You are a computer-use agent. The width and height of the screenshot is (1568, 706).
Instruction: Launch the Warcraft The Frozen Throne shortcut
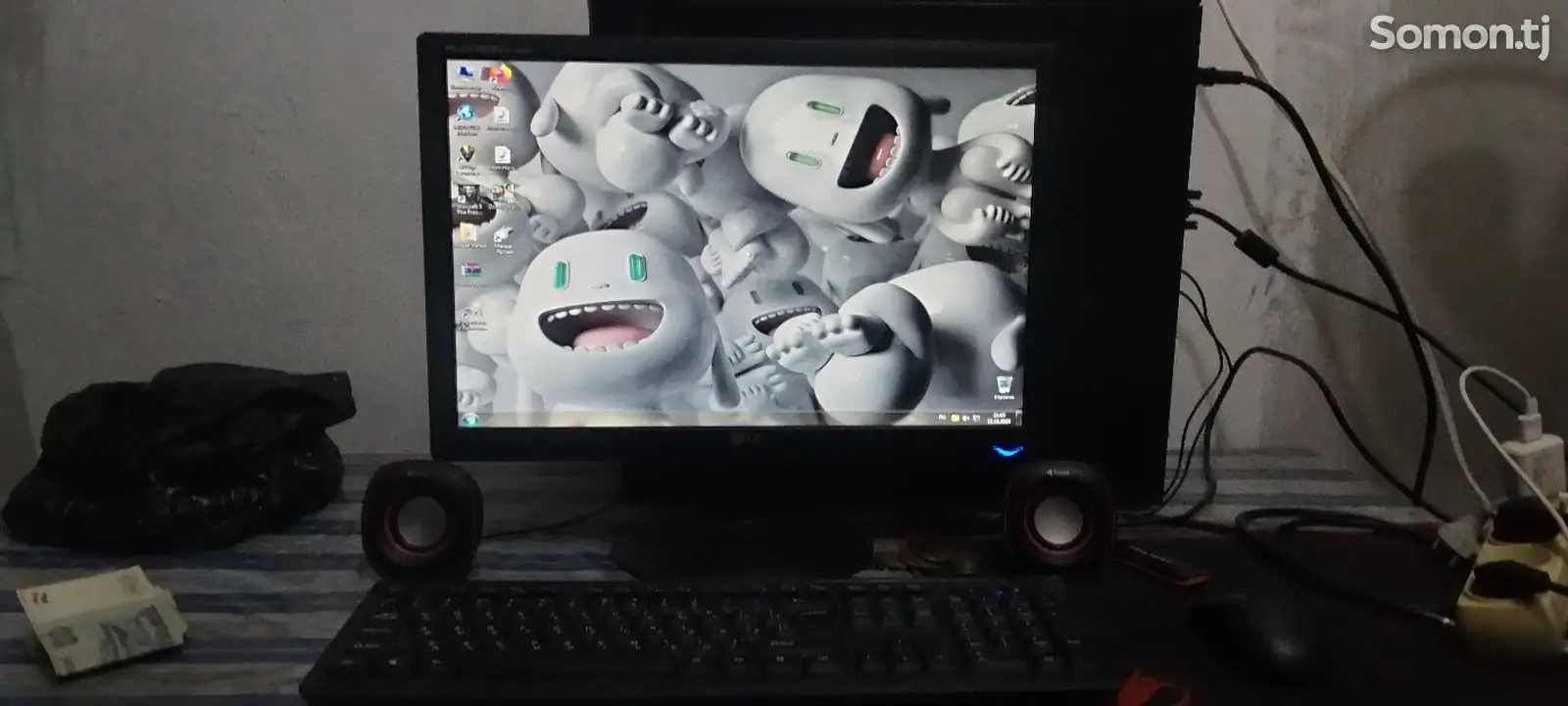click(468, 199)
